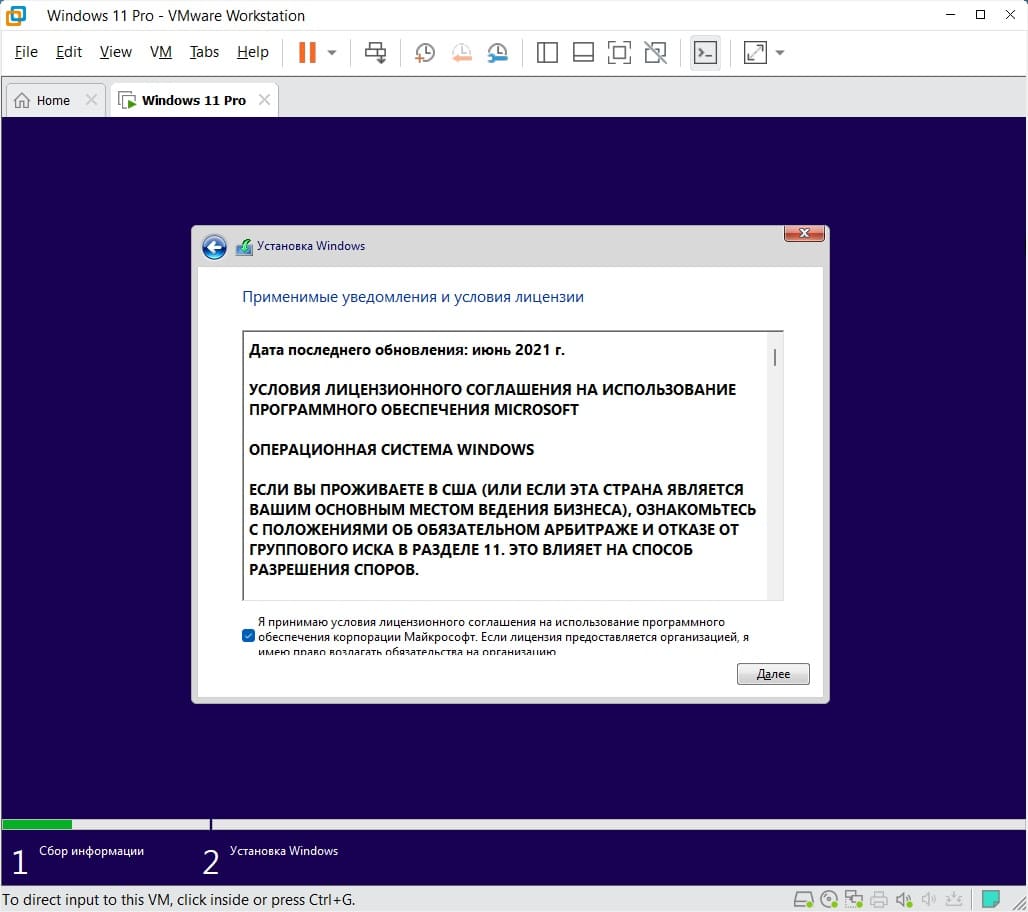
Task: Click the green setup progress bar
Action: (37, 824)
